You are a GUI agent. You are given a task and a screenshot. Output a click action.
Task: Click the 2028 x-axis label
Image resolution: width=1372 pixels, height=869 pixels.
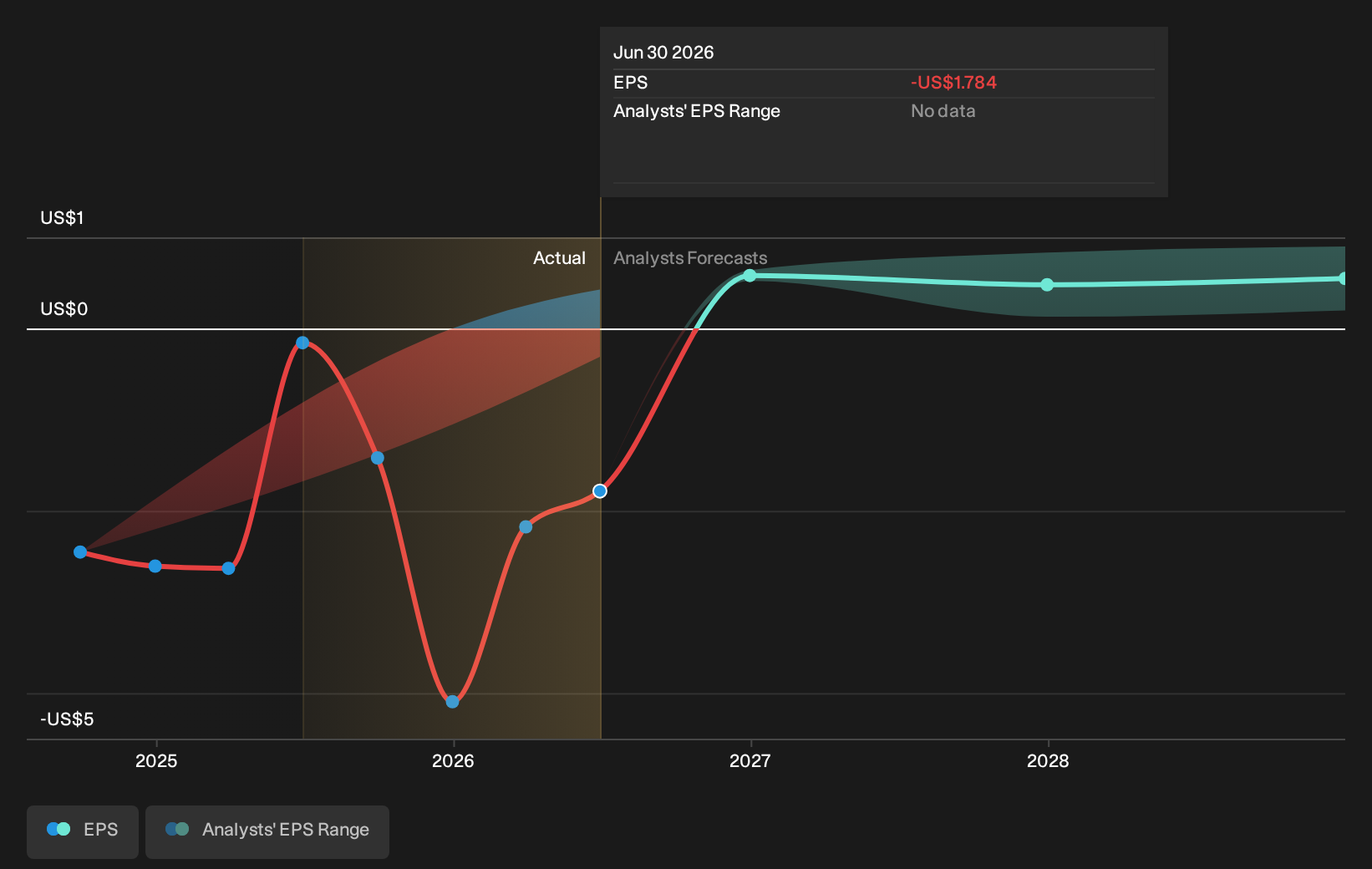pyautogui.click(x=1048, y=760)
